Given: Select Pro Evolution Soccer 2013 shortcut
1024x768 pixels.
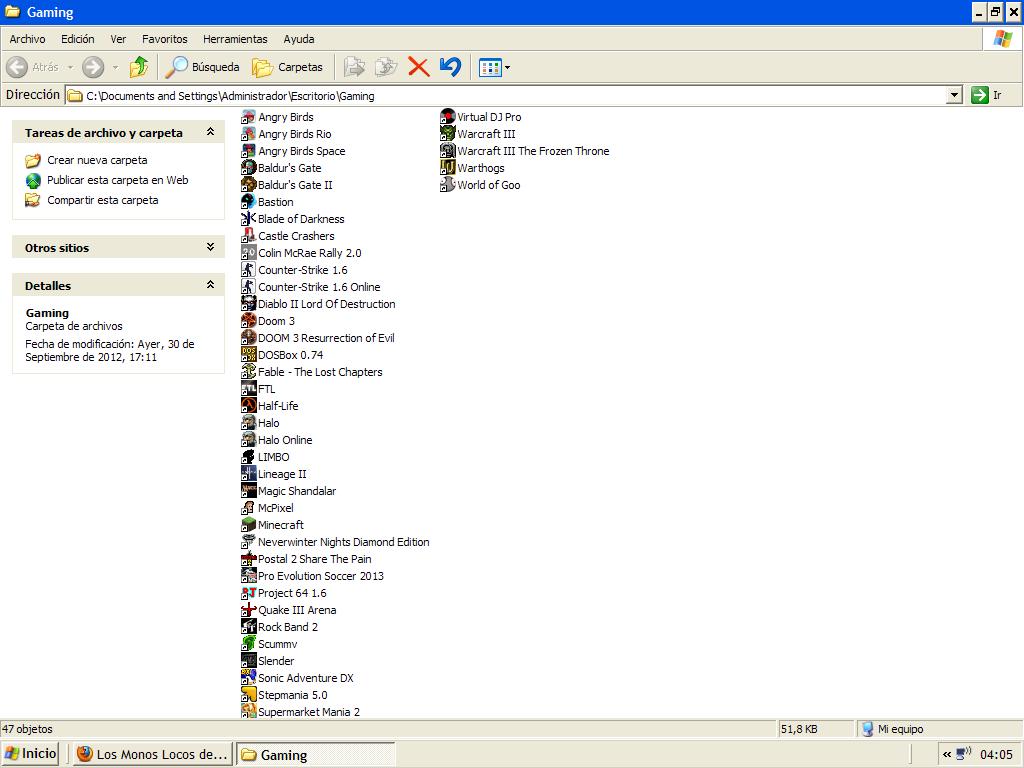Looking at the screenshot, I should pyautogui.click(x=312, y=576).
